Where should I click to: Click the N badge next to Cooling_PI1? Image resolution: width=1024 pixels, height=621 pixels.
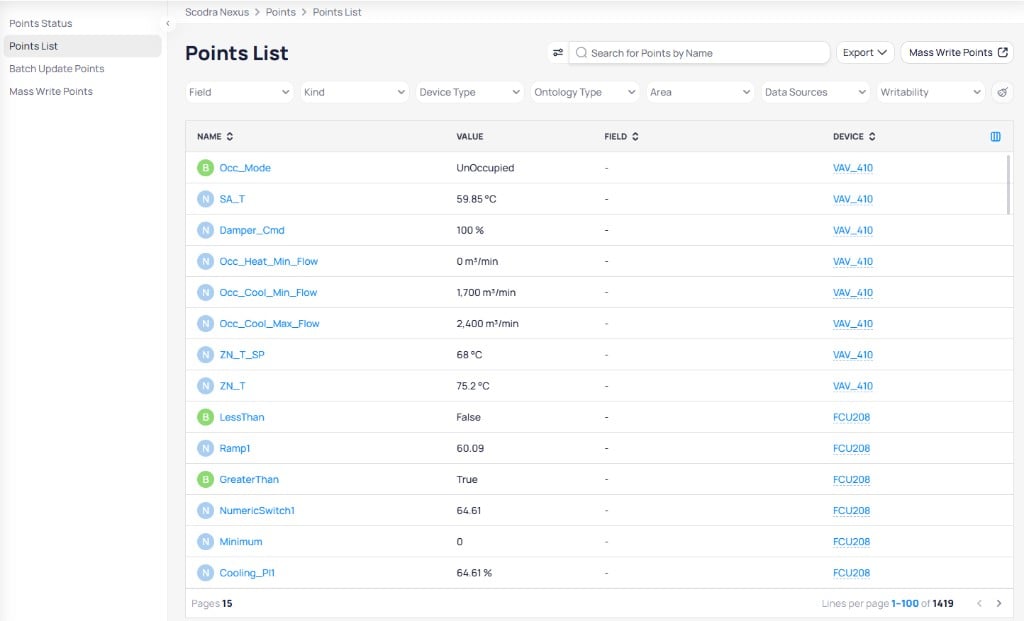point(206,573)
